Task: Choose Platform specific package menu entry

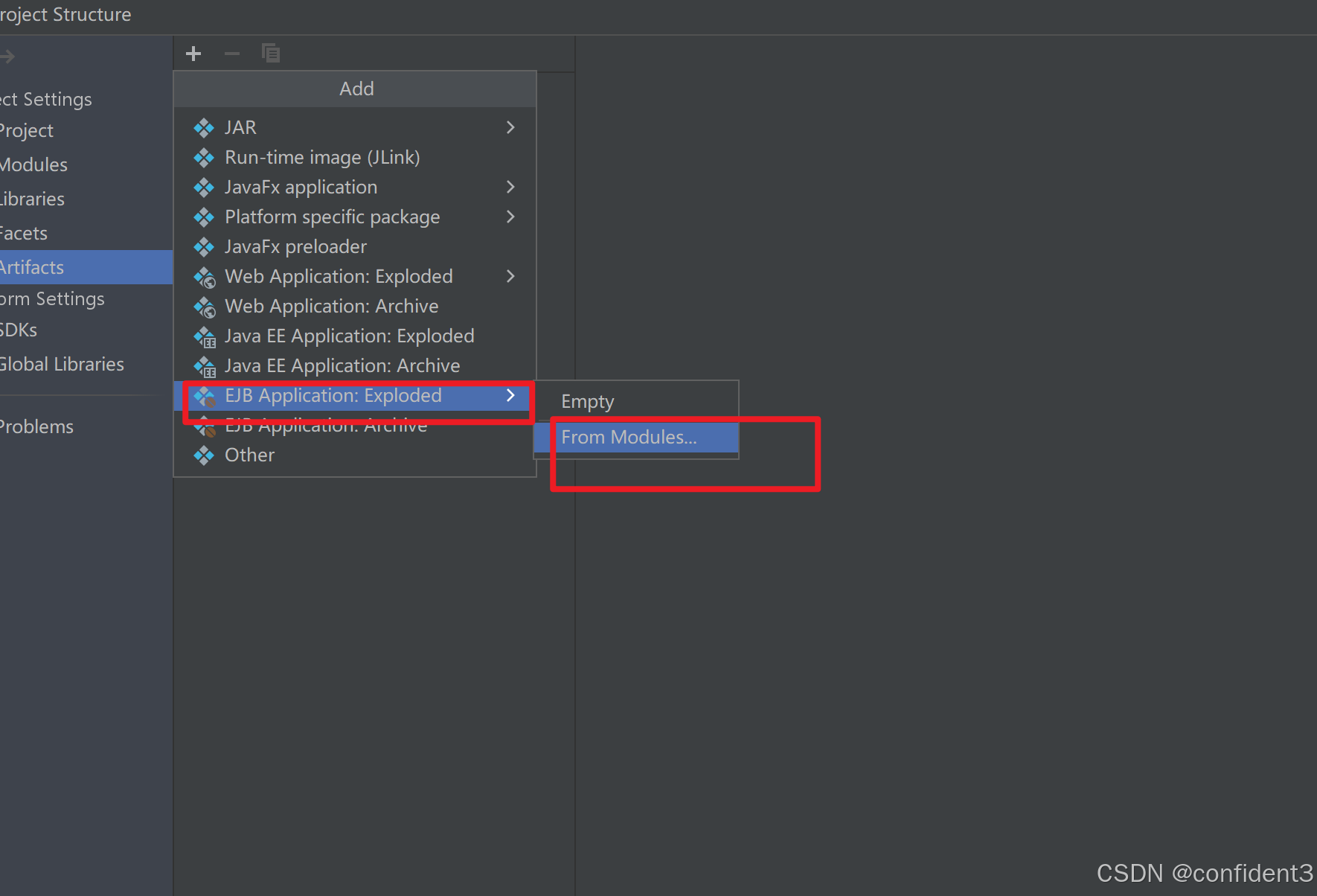Action: click(x=355, y=217)
